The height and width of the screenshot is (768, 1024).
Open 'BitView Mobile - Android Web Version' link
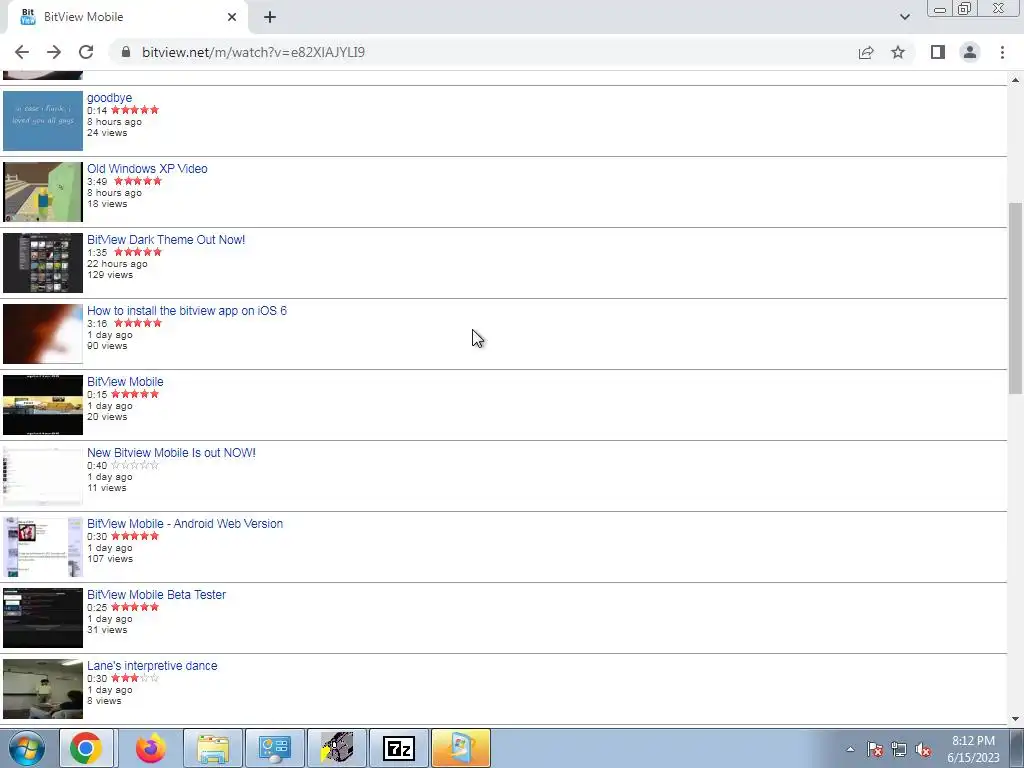pyautogui.click(x=185, y=524)
